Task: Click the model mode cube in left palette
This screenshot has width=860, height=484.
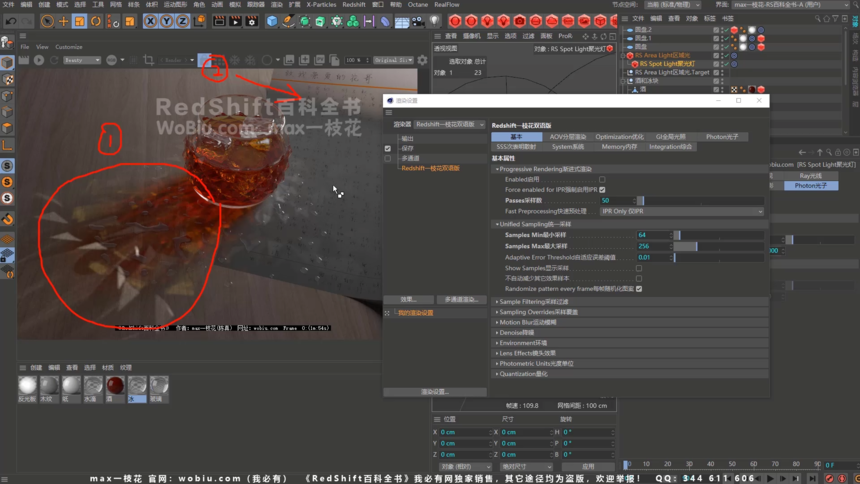Action: pyautogui.click(x=7, y=63)
